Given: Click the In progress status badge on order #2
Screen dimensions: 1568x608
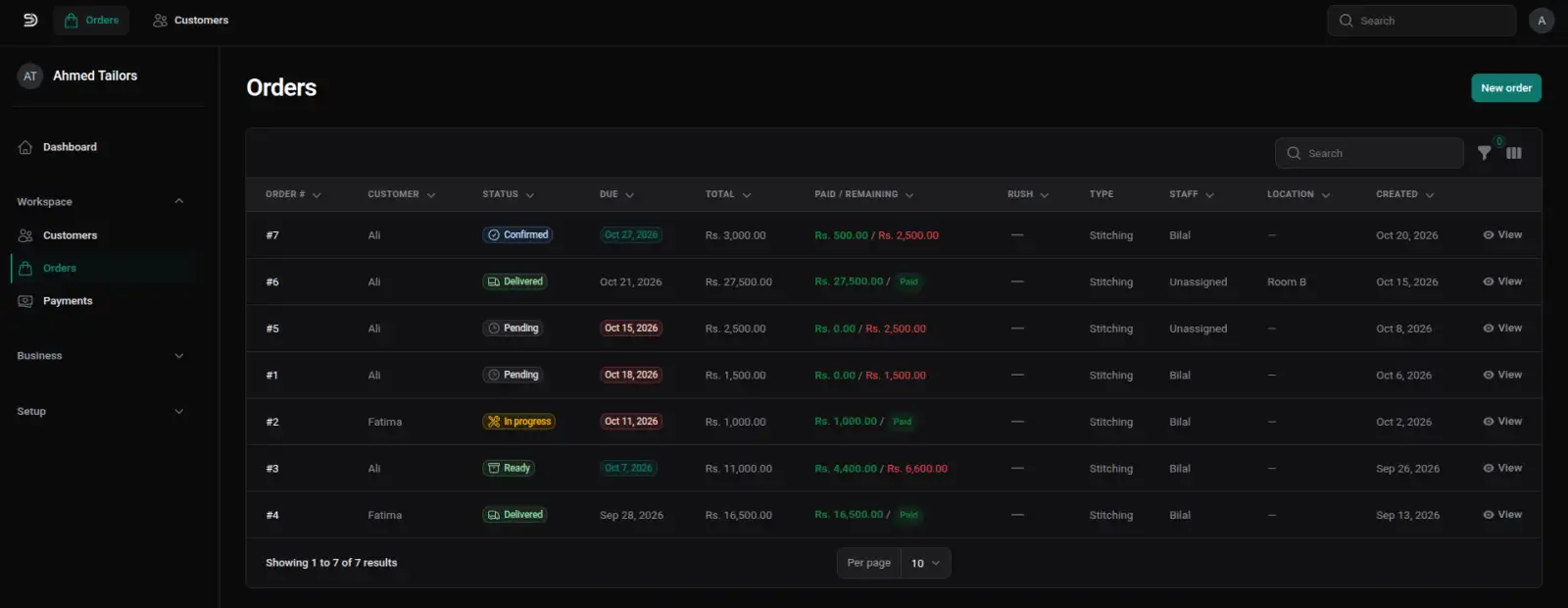Looking at the screenshot, I should pos(519,422).
